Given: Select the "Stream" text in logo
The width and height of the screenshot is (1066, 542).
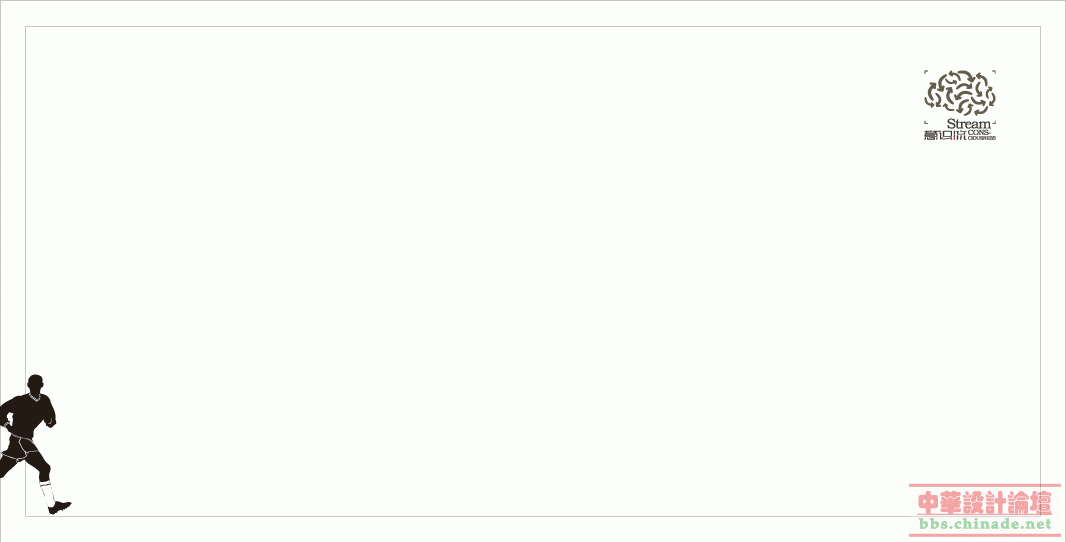Looking at the screenshot, I should 969,124.
